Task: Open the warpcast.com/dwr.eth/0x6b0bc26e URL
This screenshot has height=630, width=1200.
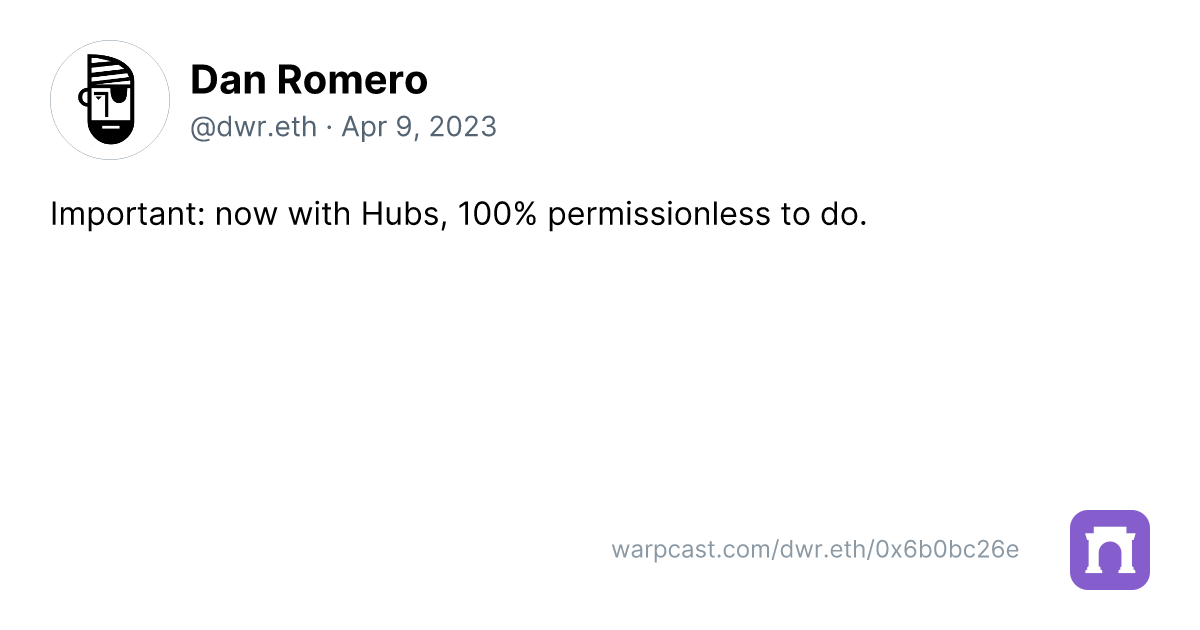Action: point(814,549)
